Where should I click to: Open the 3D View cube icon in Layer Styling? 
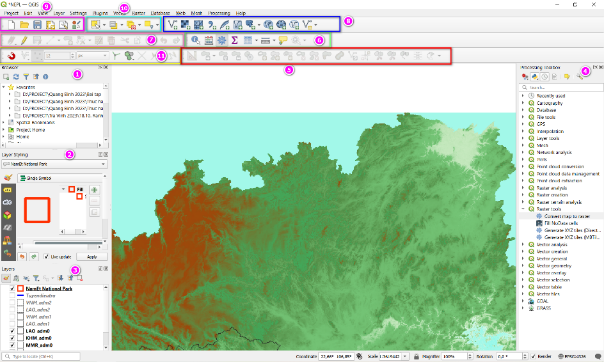7,215
